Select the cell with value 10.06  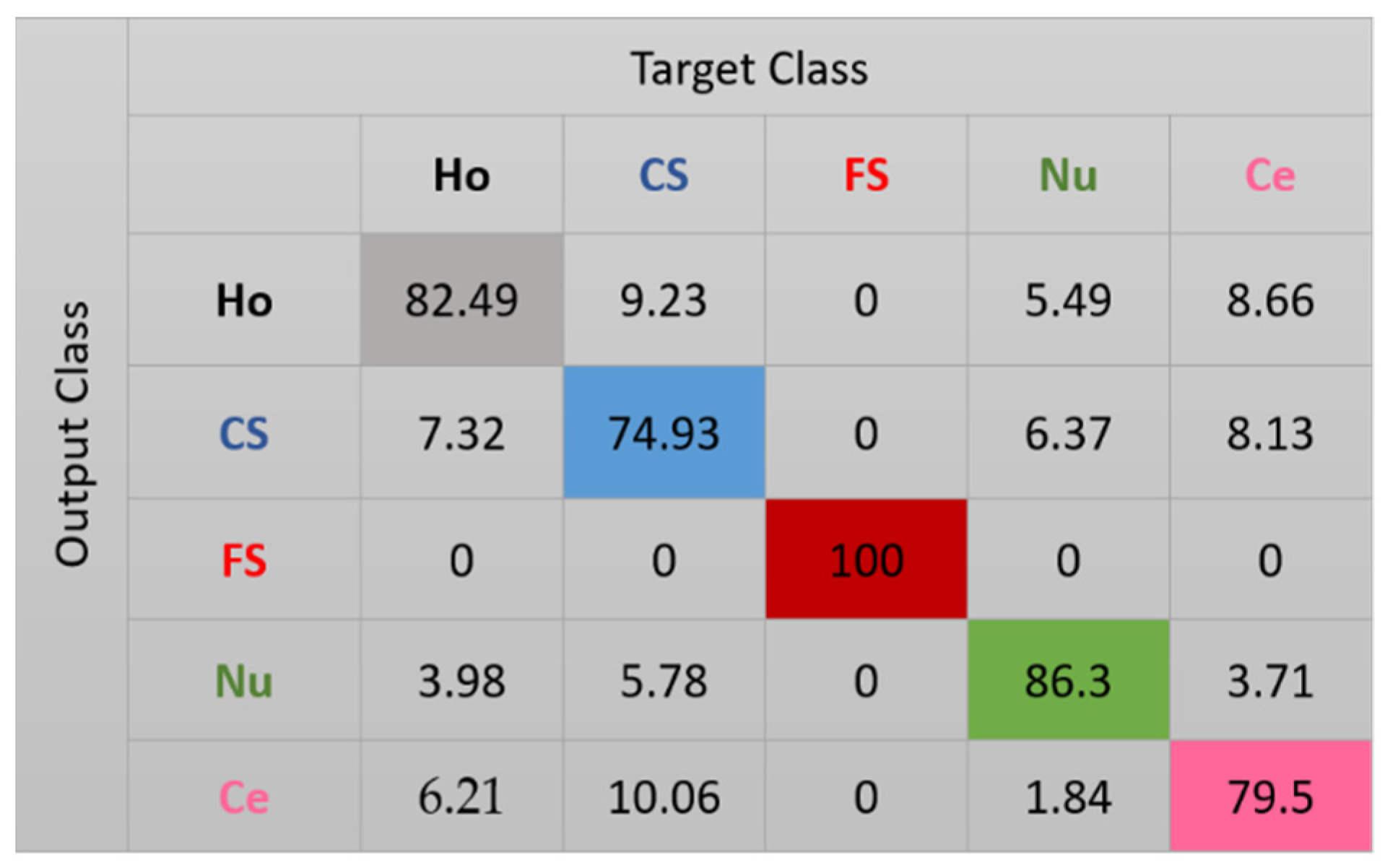pyautogui.click(x=664, y=797)
